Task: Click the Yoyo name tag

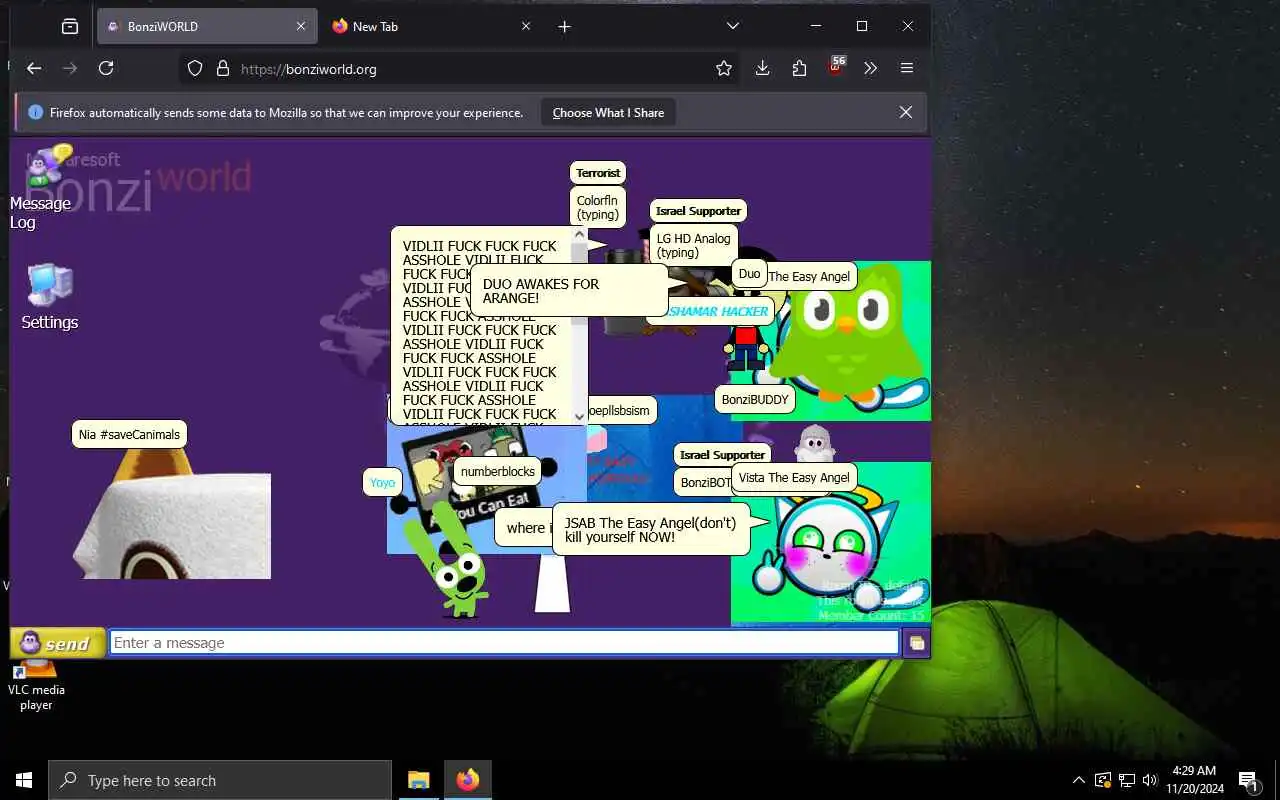Action: tap(382, 482)
